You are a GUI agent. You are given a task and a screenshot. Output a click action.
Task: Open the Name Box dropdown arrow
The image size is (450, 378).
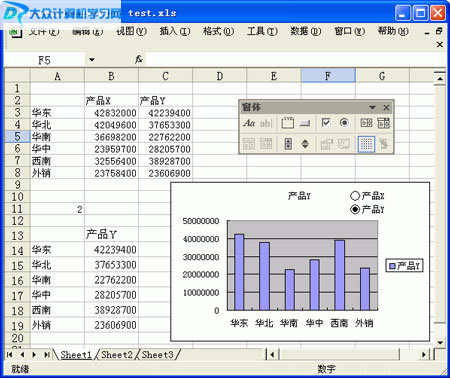point(91,60)
